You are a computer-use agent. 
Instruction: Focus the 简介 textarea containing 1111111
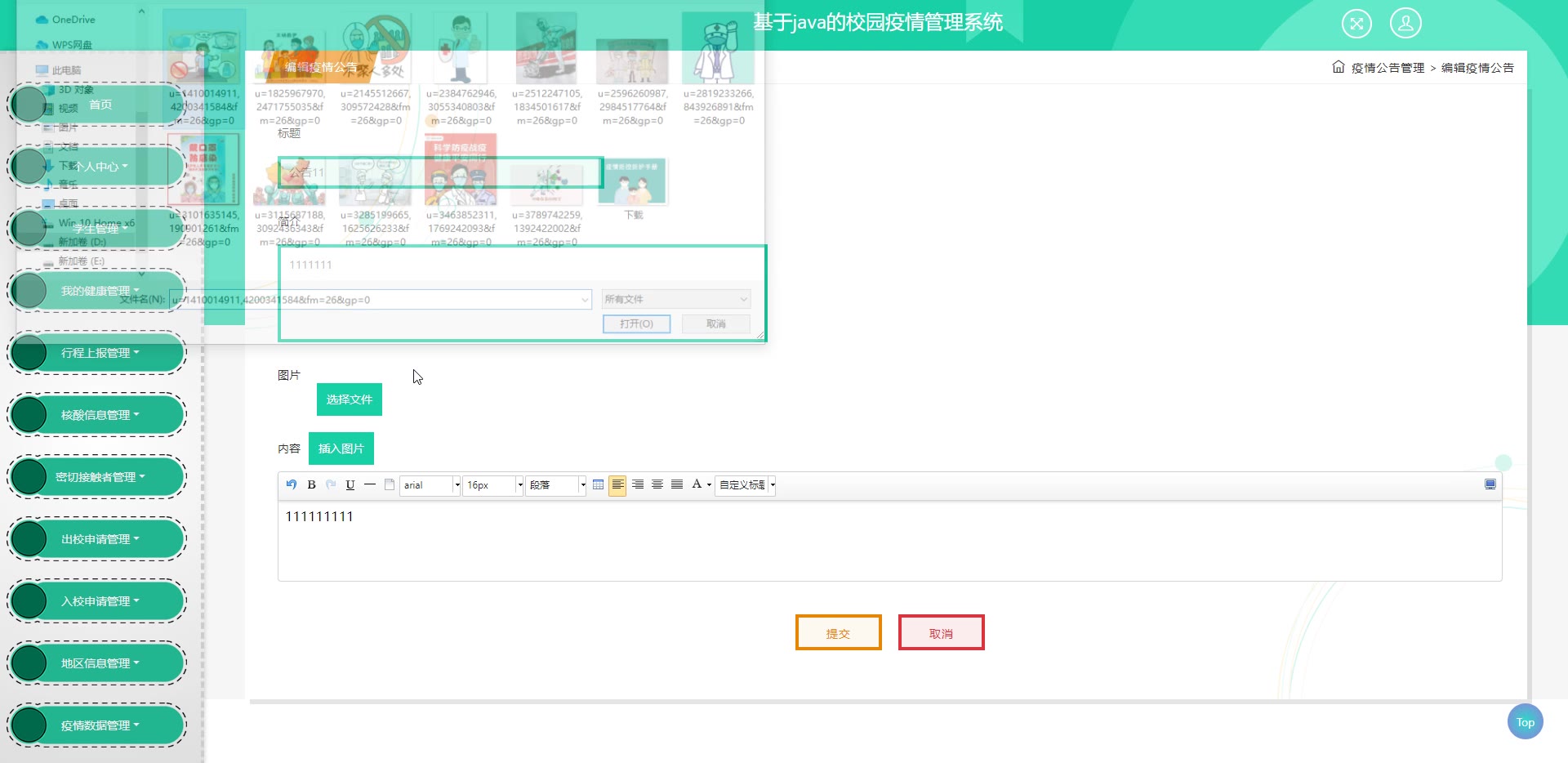coord(522,292)
